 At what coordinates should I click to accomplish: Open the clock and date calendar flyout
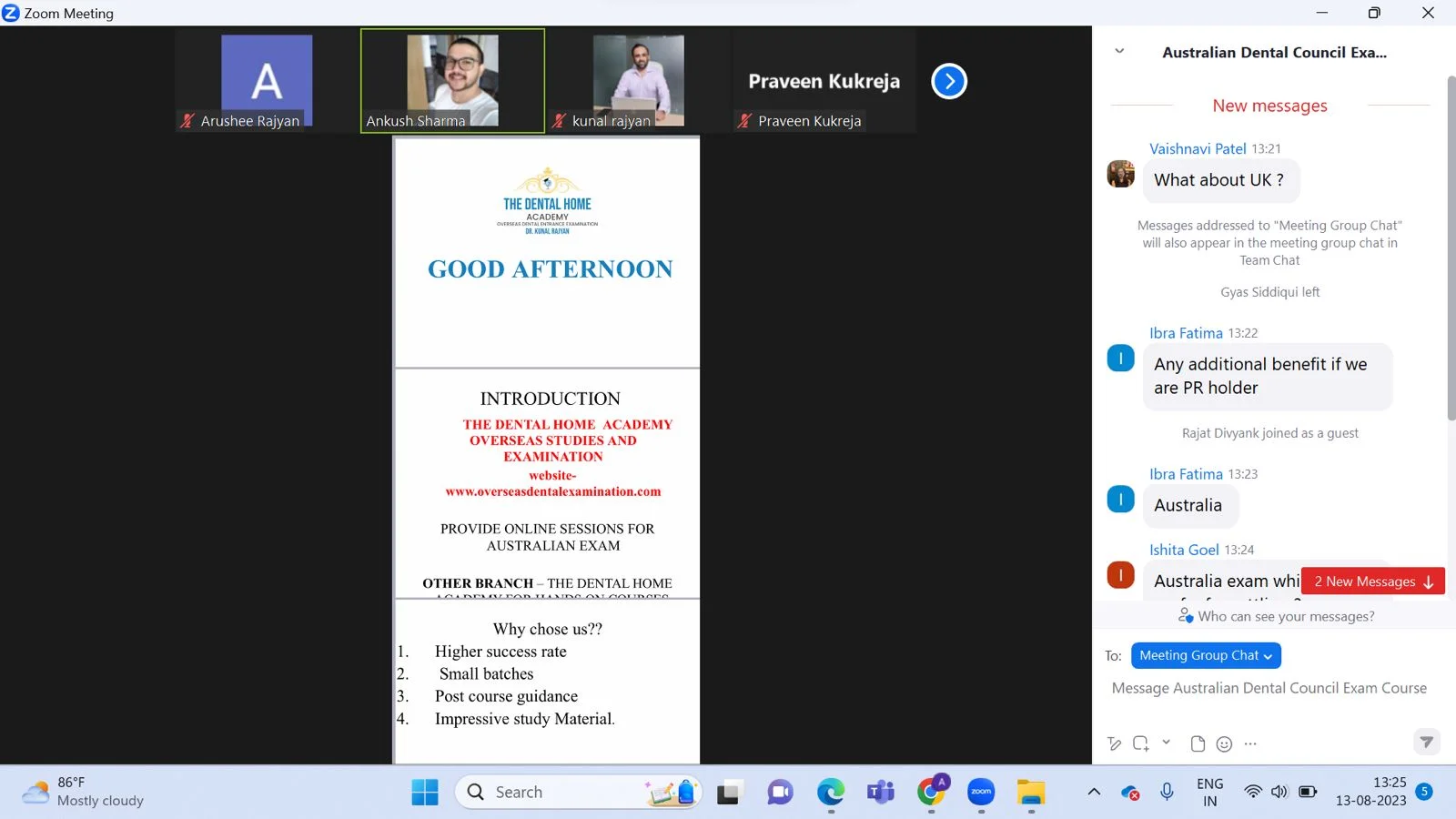(1370, 793)
